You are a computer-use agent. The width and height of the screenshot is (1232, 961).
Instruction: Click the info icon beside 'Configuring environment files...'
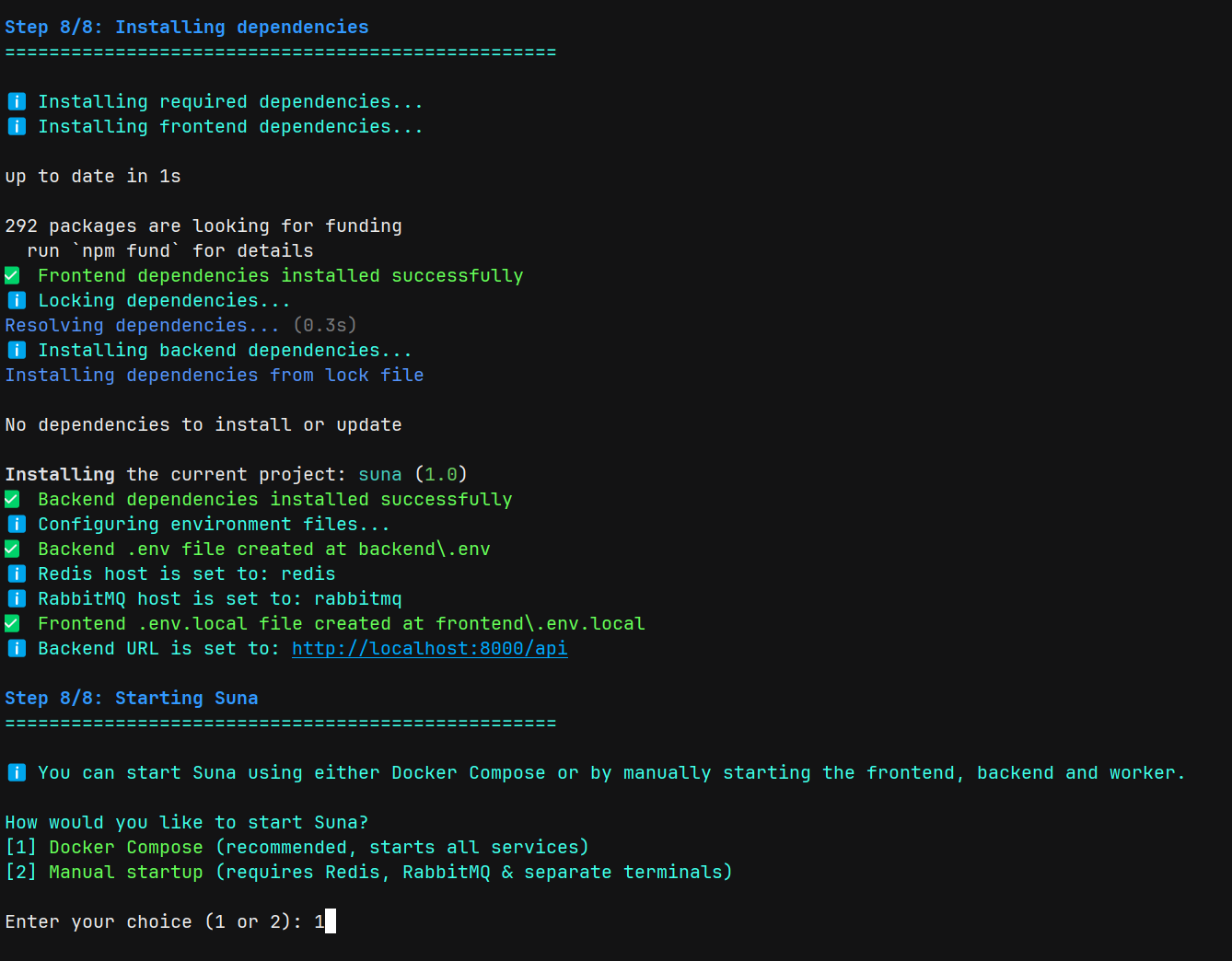click(x=17, y=524)
